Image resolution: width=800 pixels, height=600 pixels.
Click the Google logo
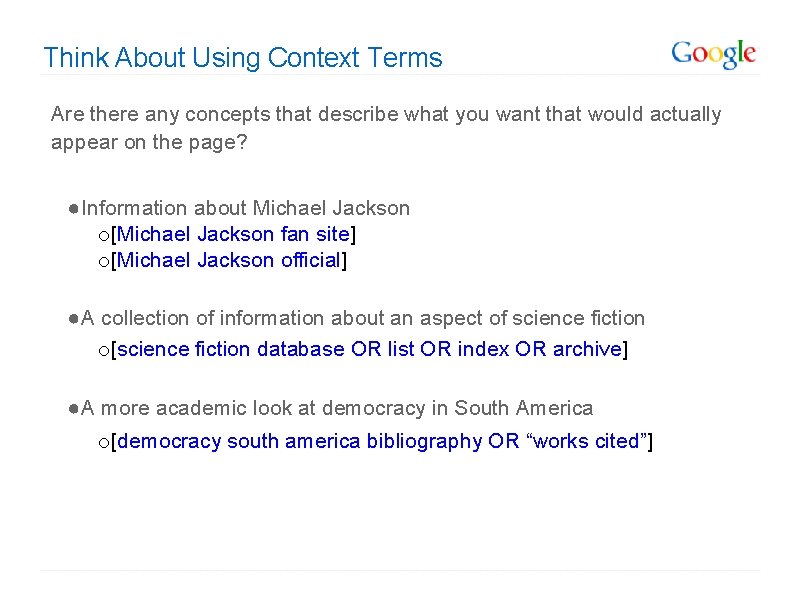(x=713, y=54)
